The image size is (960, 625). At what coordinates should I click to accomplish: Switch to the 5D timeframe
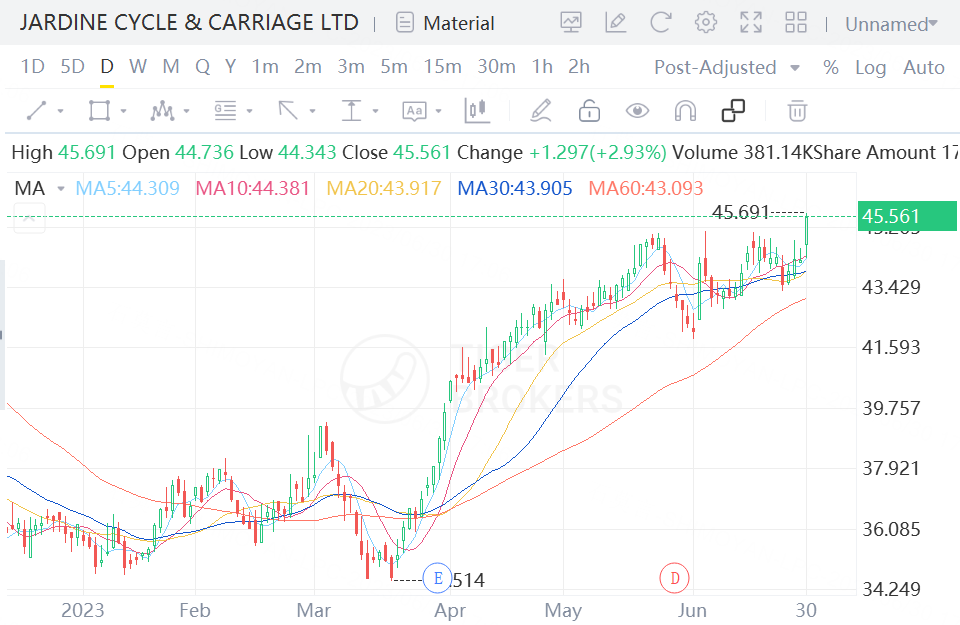(72, 66)
